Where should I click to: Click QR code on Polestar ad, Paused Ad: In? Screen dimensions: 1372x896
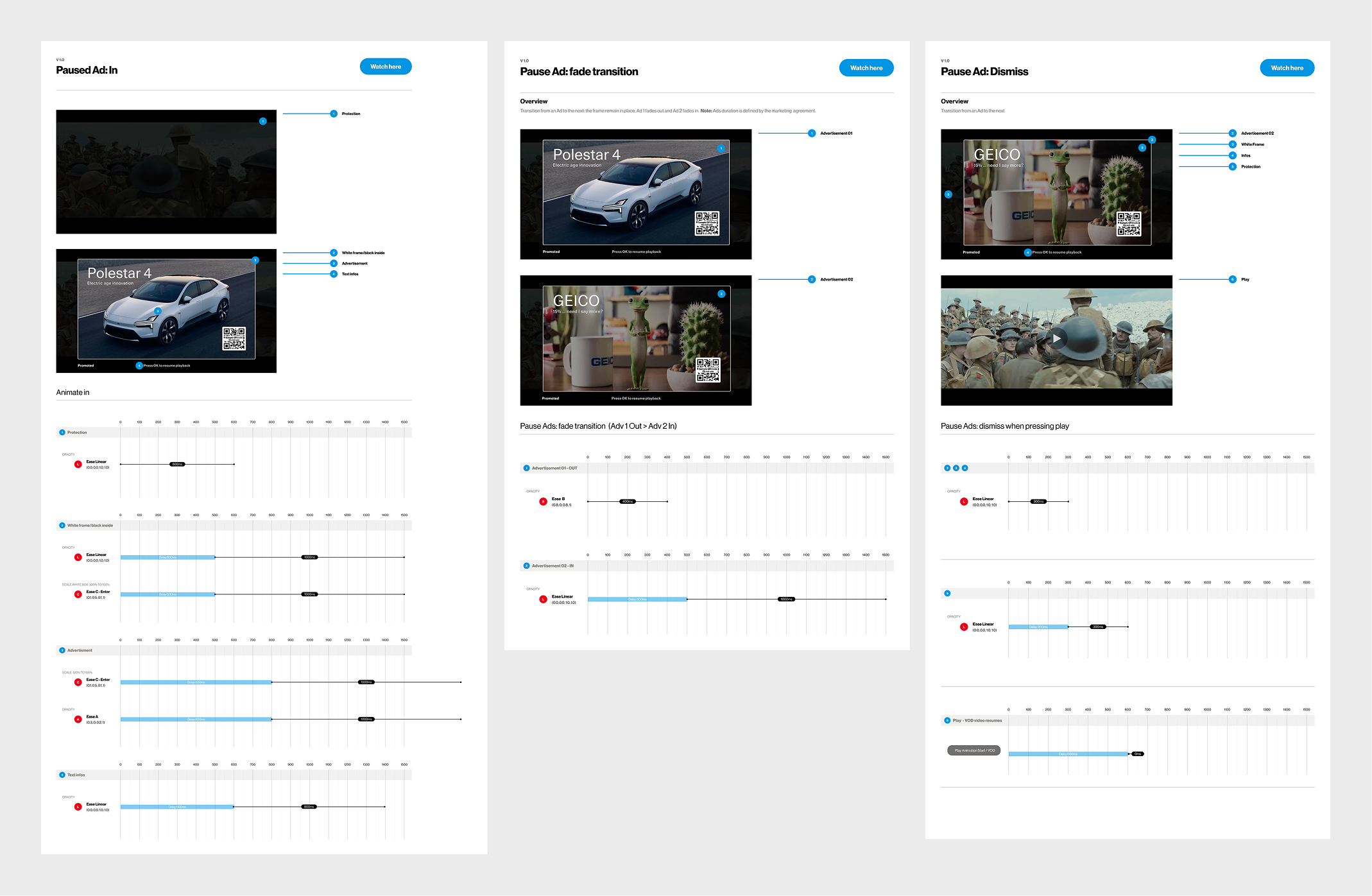pyautogui.click(x=234, y=338)
